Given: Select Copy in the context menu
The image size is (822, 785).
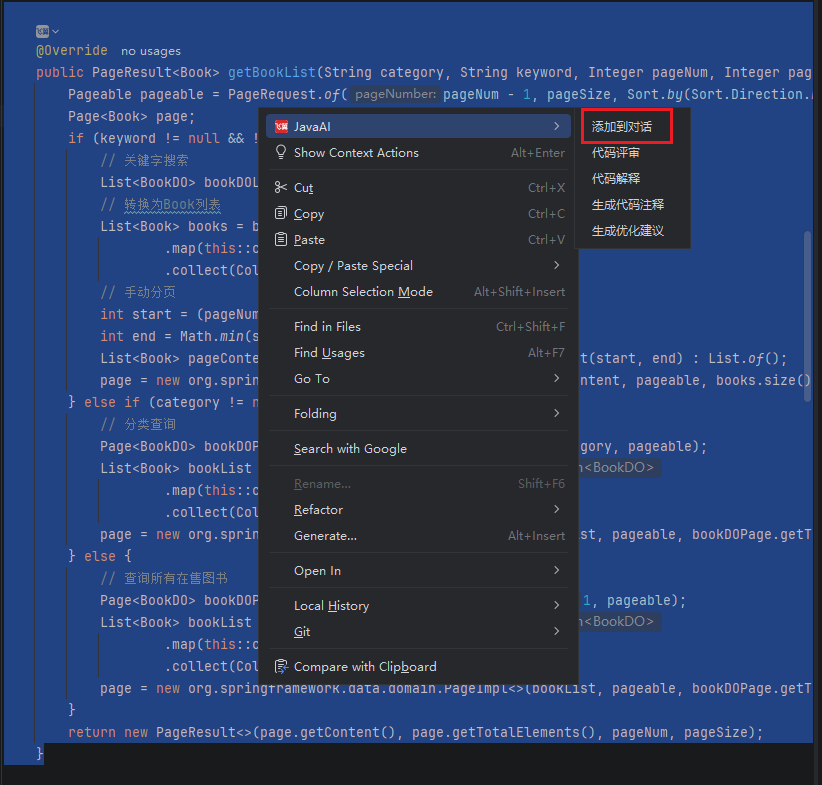Looking at the screenshot, I should click(x=418, y=214).
